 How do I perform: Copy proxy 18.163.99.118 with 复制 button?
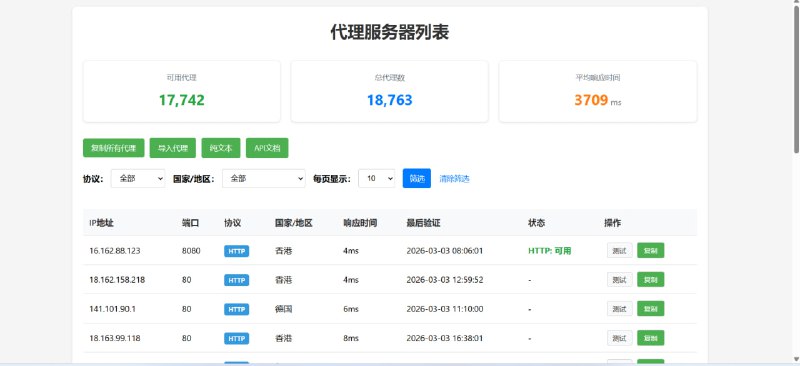(651, 338)
